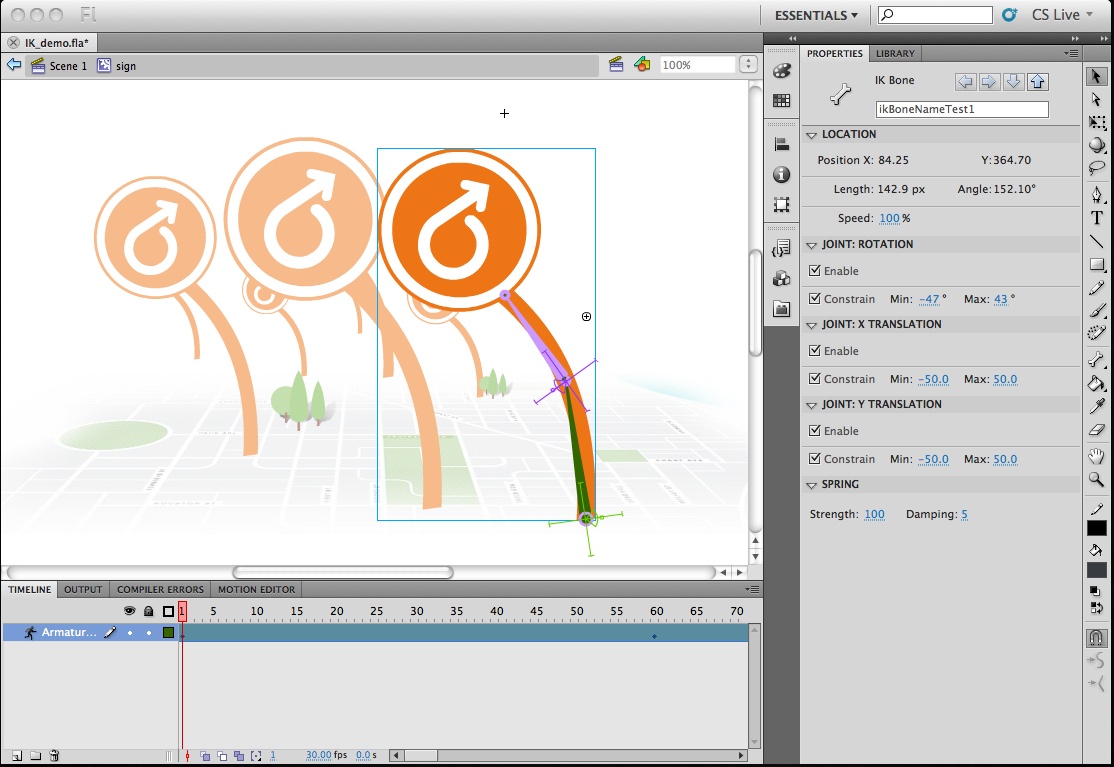Open the Info panel icon
Image resolution: width=1114 pixels, height=767 pixels.
782,175
